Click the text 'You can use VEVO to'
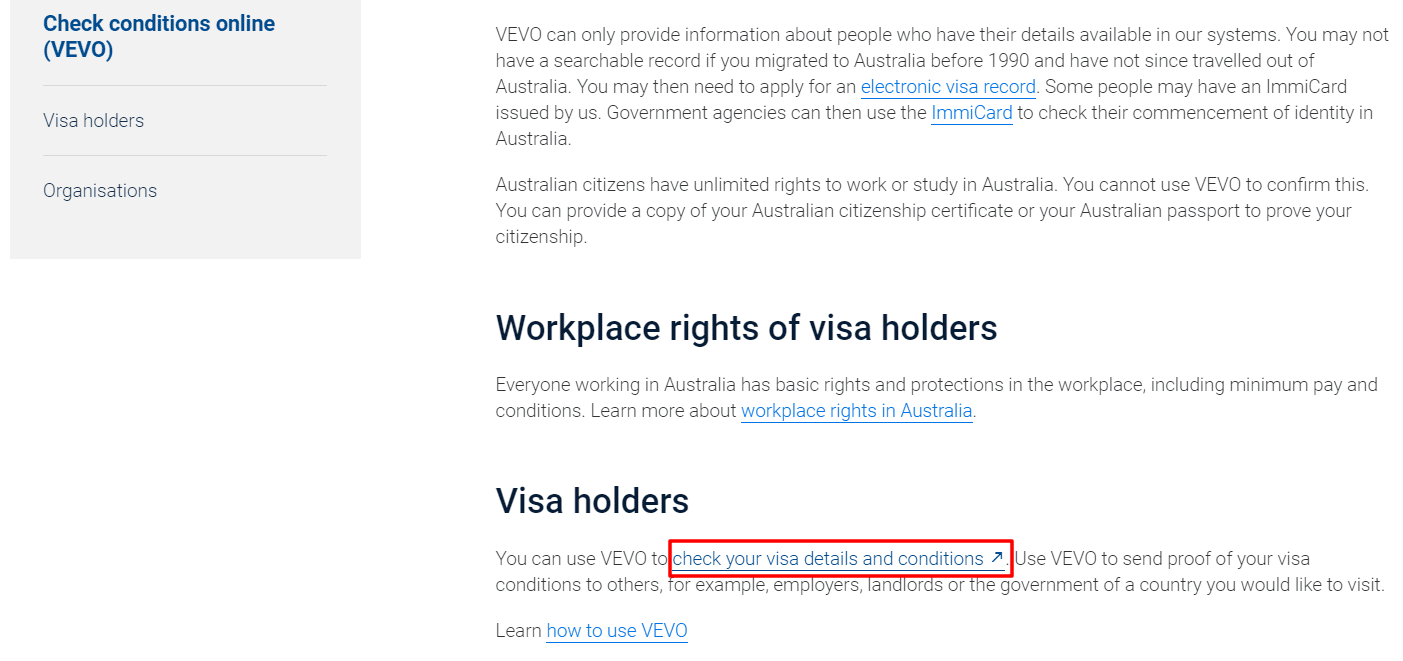 pyautogui.click(x=580, y=559)
